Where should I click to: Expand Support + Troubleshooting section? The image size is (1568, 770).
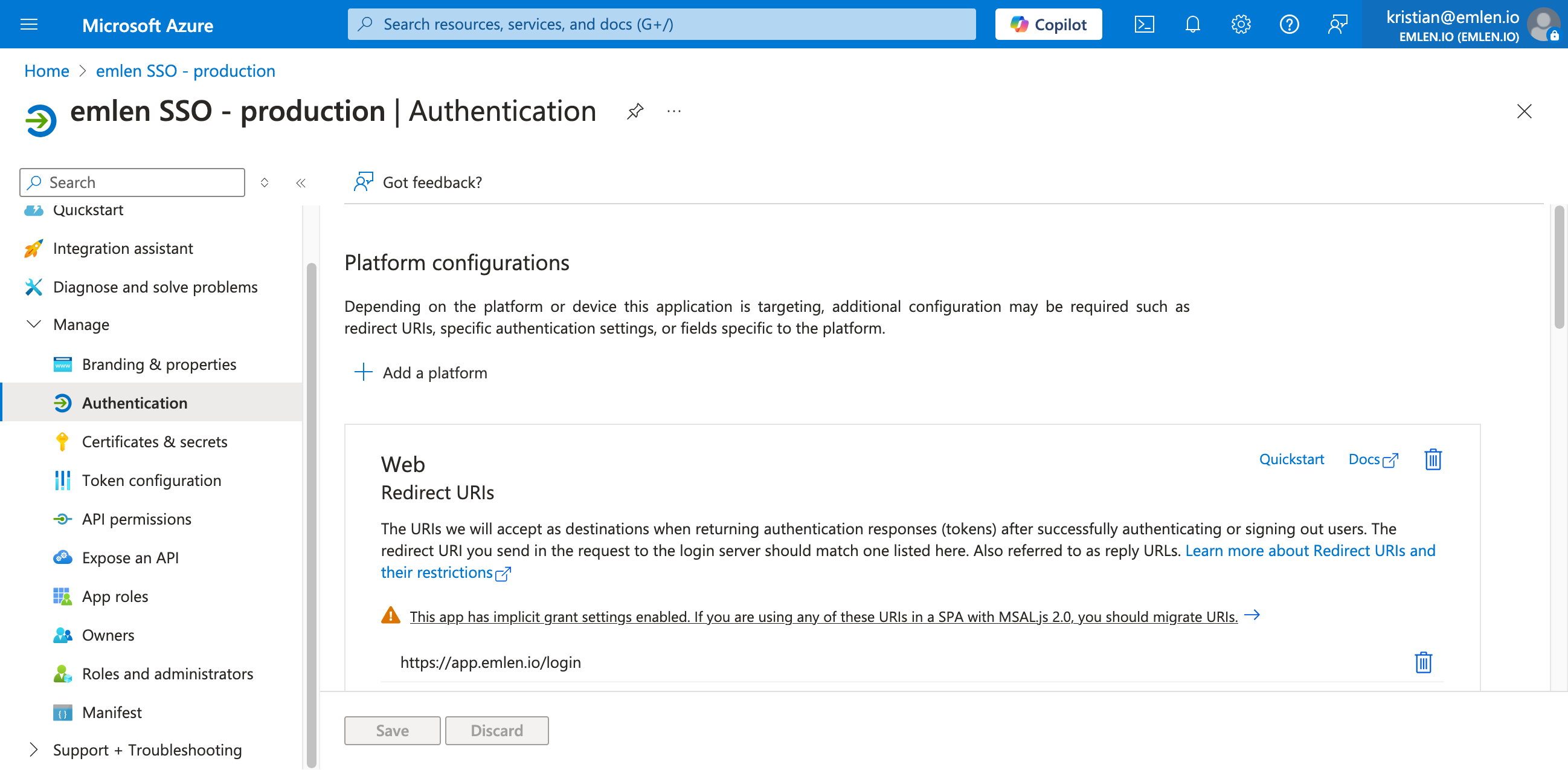[x=34, y=749]
